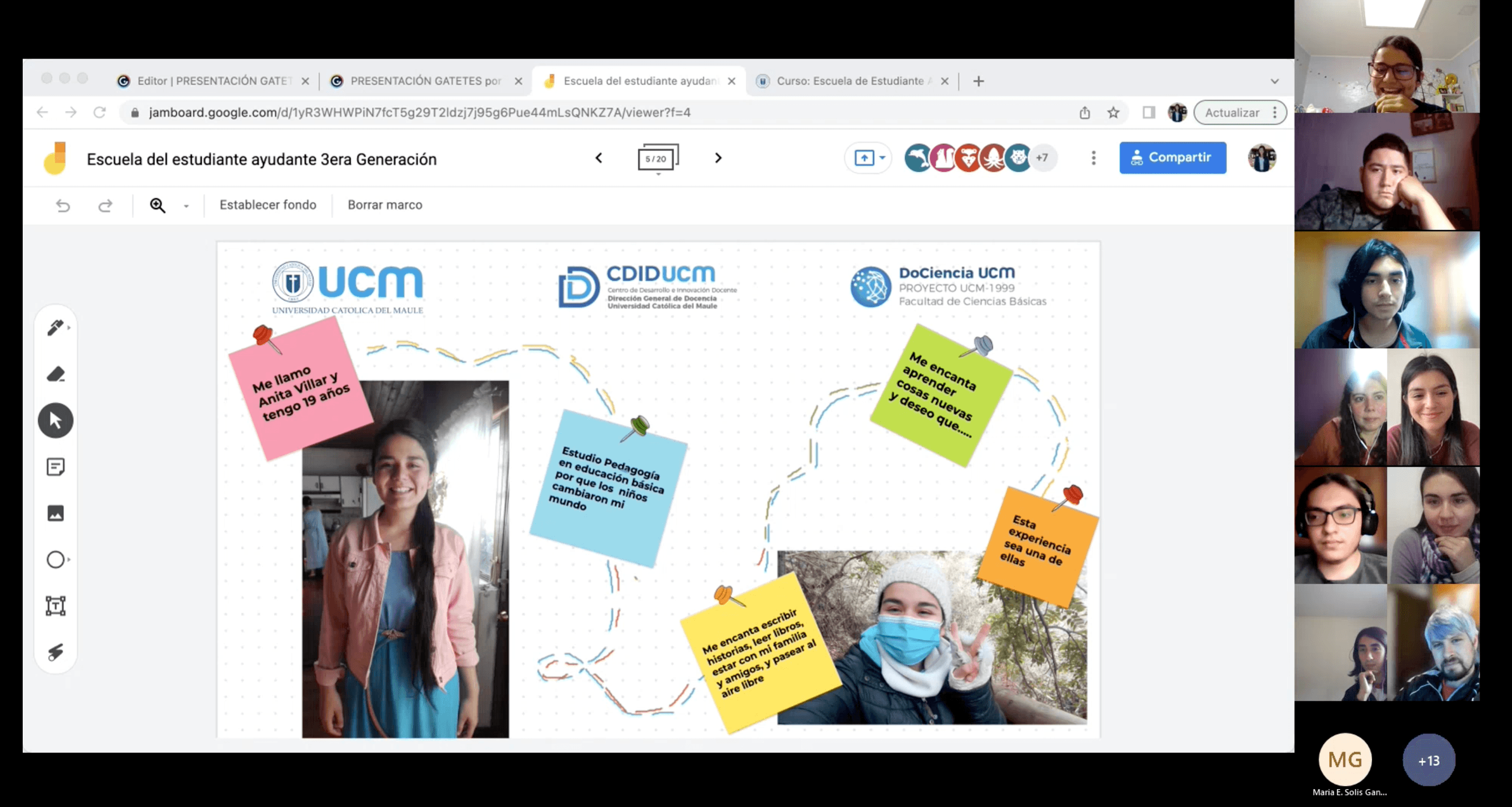Open the zoom level dropdown arrow
Viewport: 1512px width, 807px height.
[x=186, y=206]
